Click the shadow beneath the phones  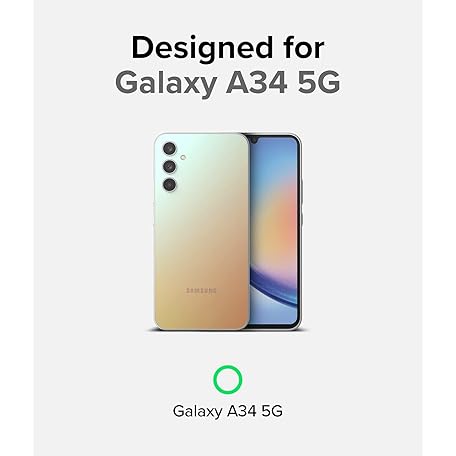[x=228, y=330]
